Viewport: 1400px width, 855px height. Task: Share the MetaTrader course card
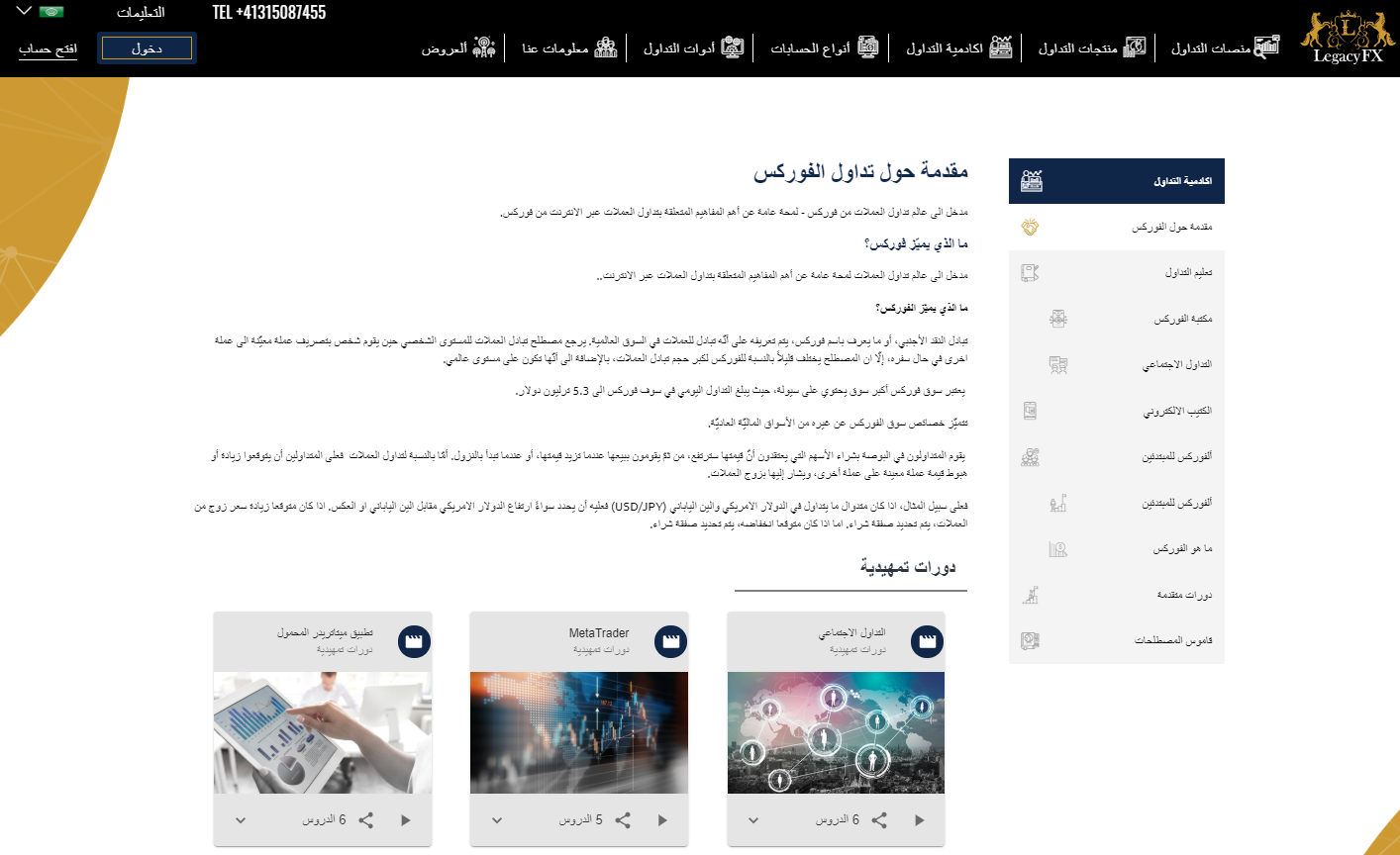(x=623, y=820)
